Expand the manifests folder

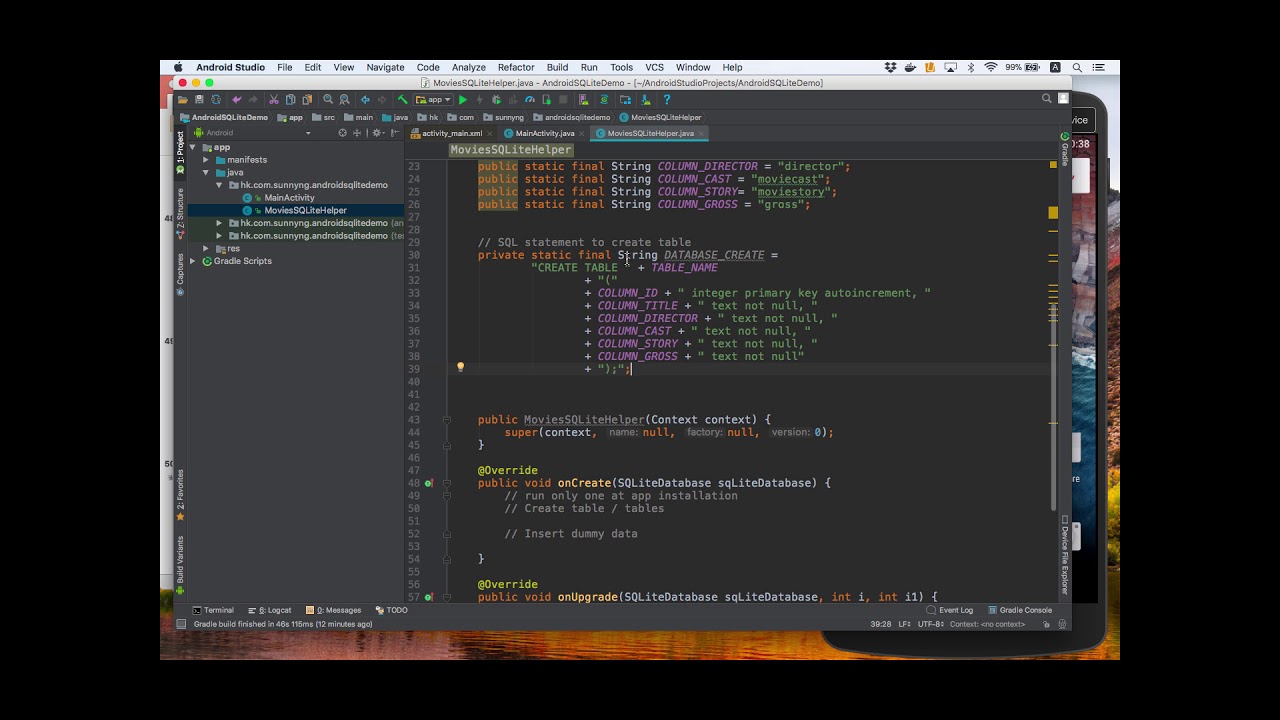[x=206, y=160]
